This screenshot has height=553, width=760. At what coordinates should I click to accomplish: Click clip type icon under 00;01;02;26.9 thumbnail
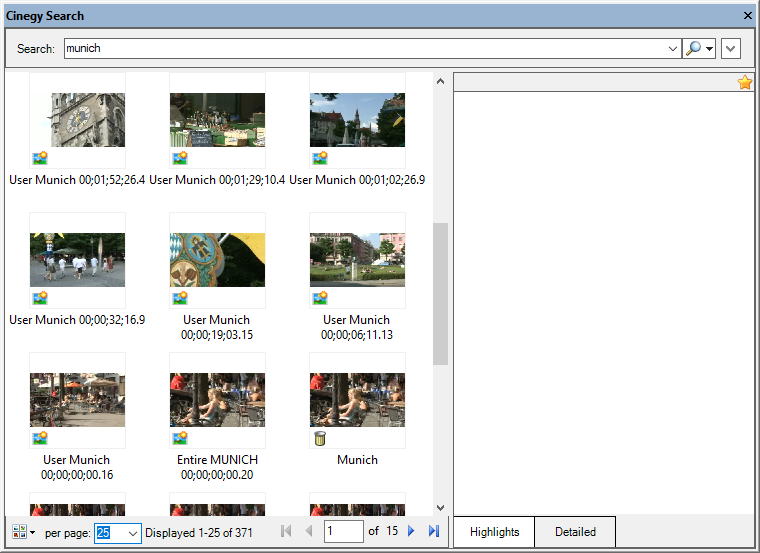coord(320,158)
